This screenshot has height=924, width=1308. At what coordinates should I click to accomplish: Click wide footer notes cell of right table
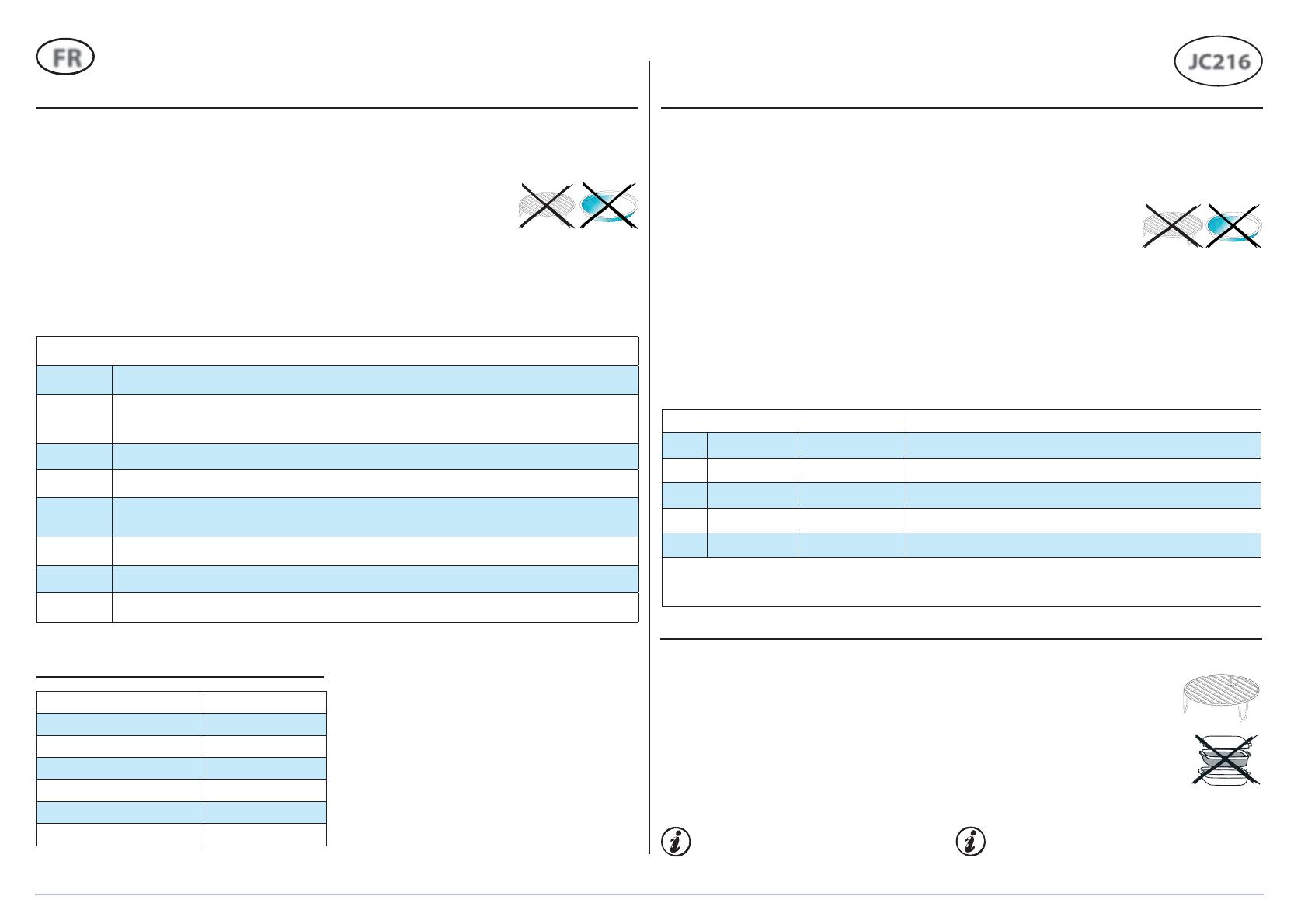pyautogui.click(x=961, y=582)
